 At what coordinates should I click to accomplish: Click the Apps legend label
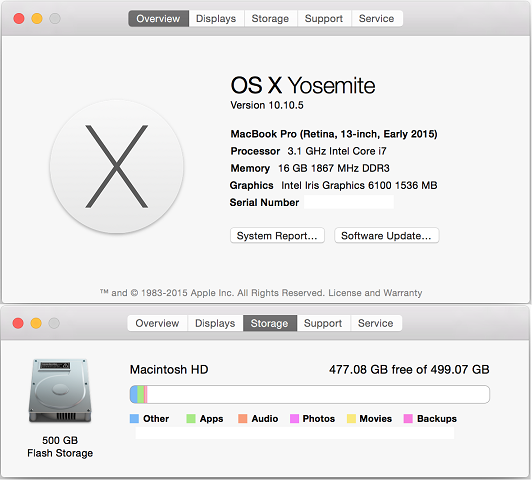coord(211,419)
